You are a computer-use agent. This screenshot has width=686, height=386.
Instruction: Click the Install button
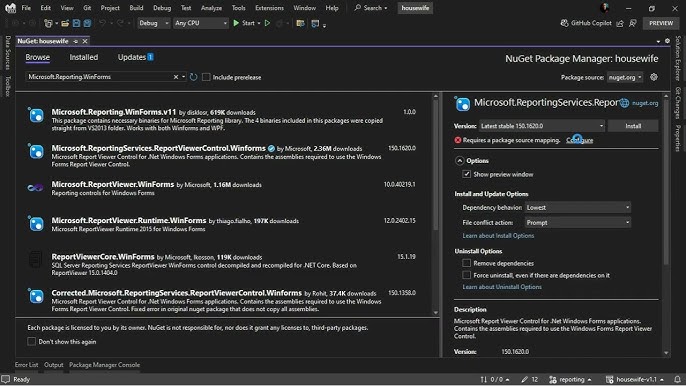pyautogui.click(x=633, y=126)
